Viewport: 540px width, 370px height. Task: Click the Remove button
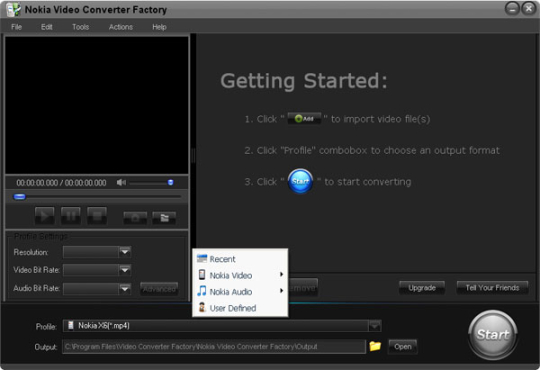click(x=303, y=288)
